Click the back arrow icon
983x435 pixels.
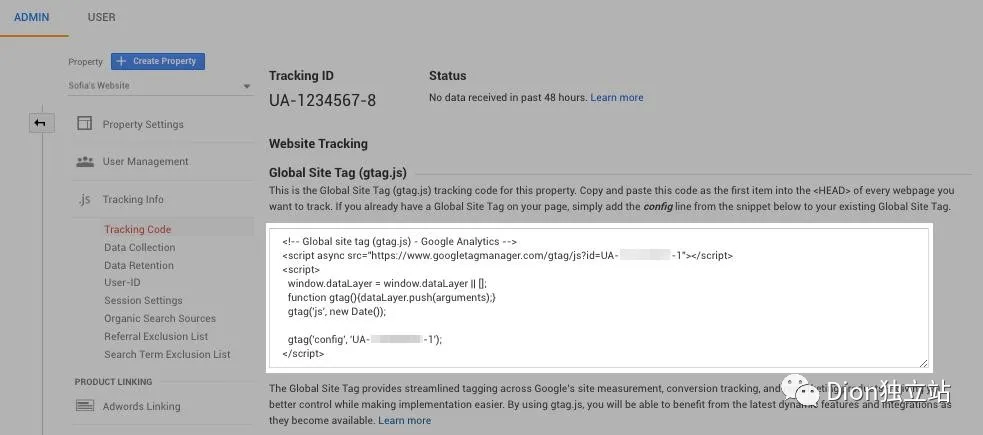pyautogui.click(x=40, y=123)
